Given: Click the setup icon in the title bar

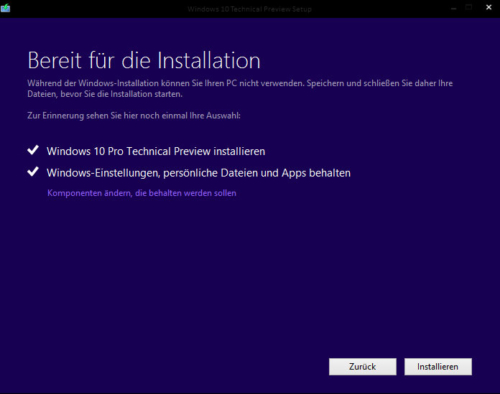Looking at the screenshot, I should click(5, 7).
